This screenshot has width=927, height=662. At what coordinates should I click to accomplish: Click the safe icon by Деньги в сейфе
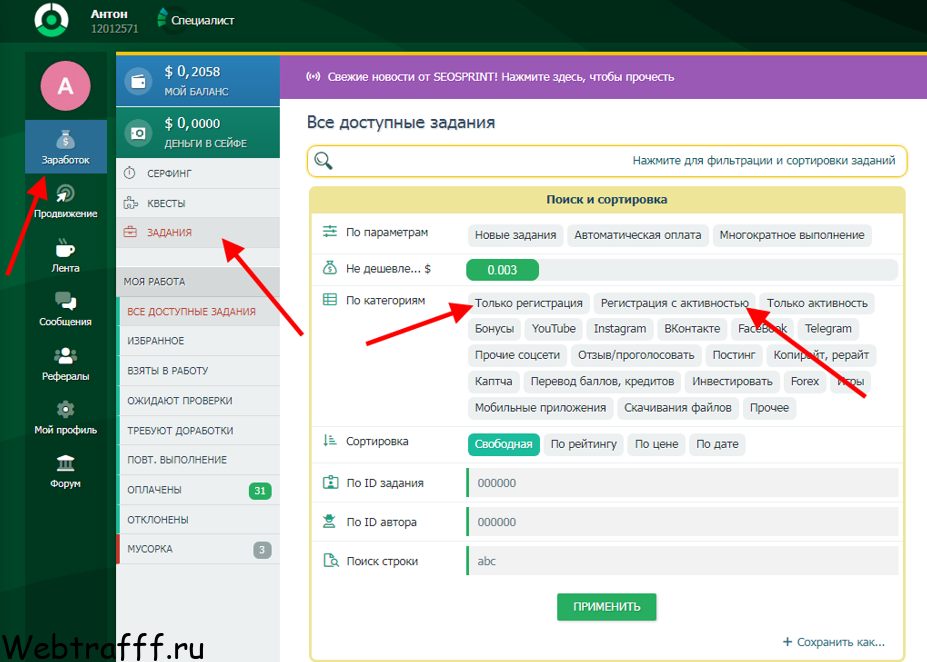(138, 133)
